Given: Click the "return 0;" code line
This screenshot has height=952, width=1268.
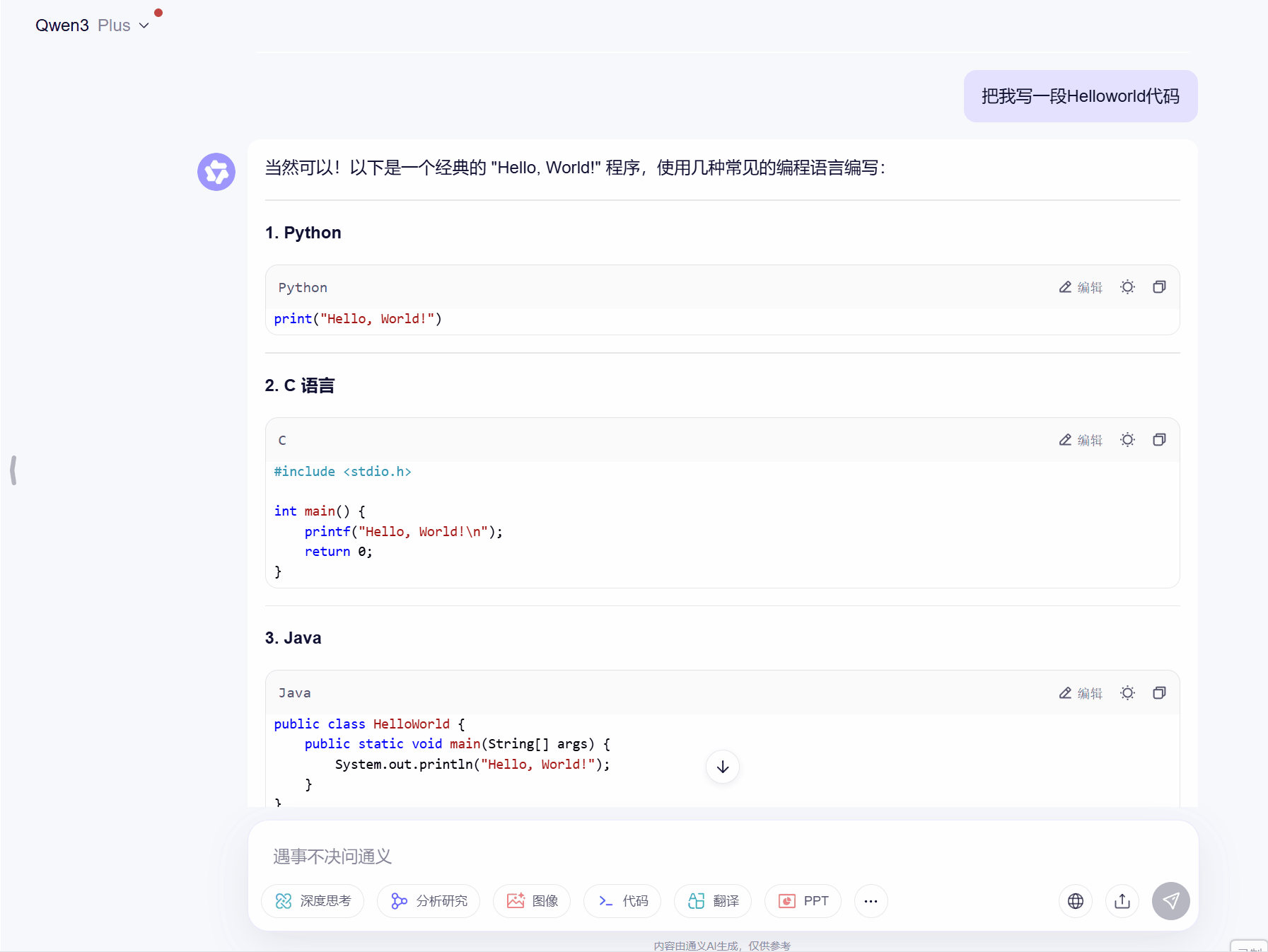Looking at the screenshot, I should pyautogui.click(x=339, y=552).
